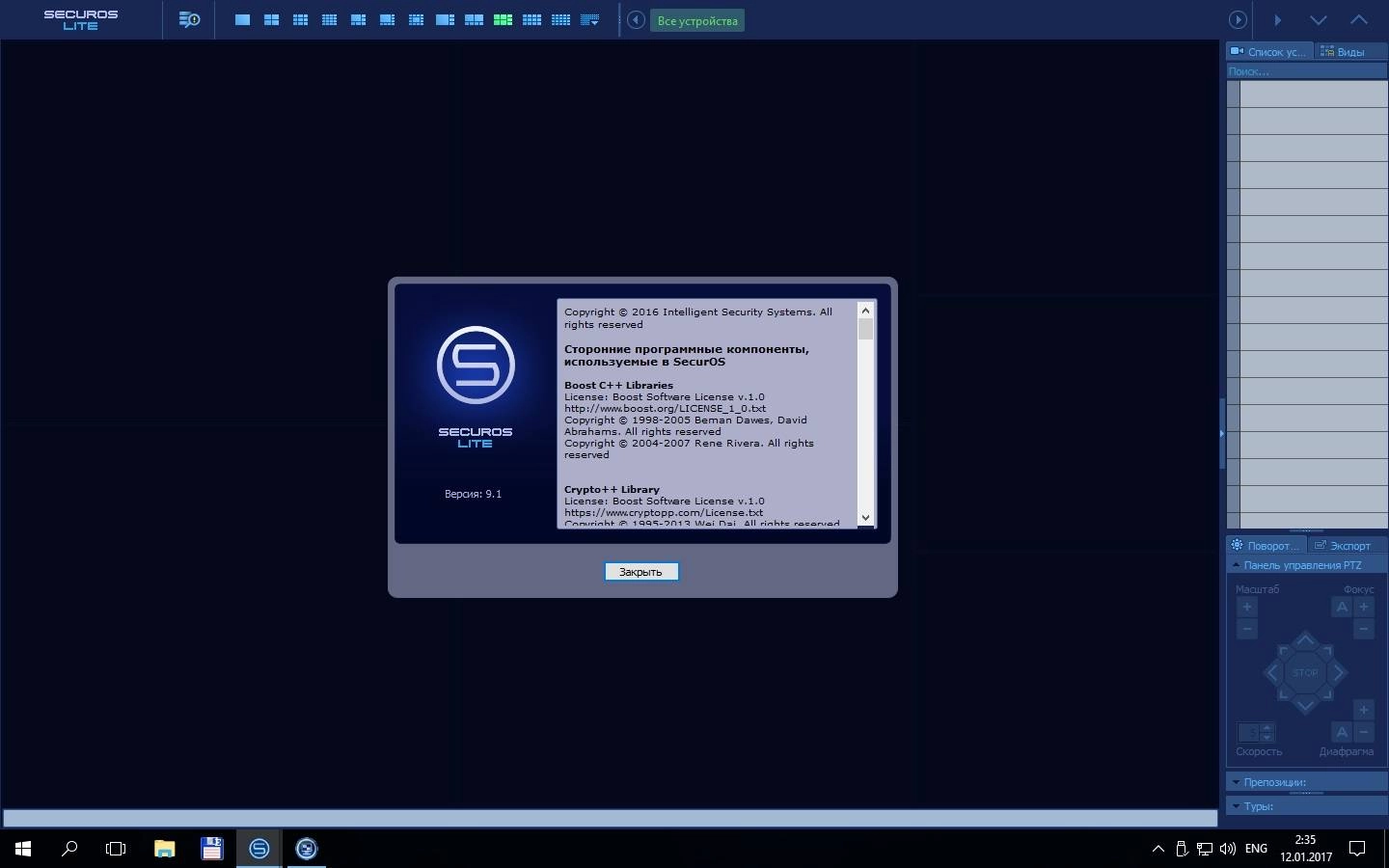
Task: Click the Фокус minus button
Action: [x=1364, y=629]
